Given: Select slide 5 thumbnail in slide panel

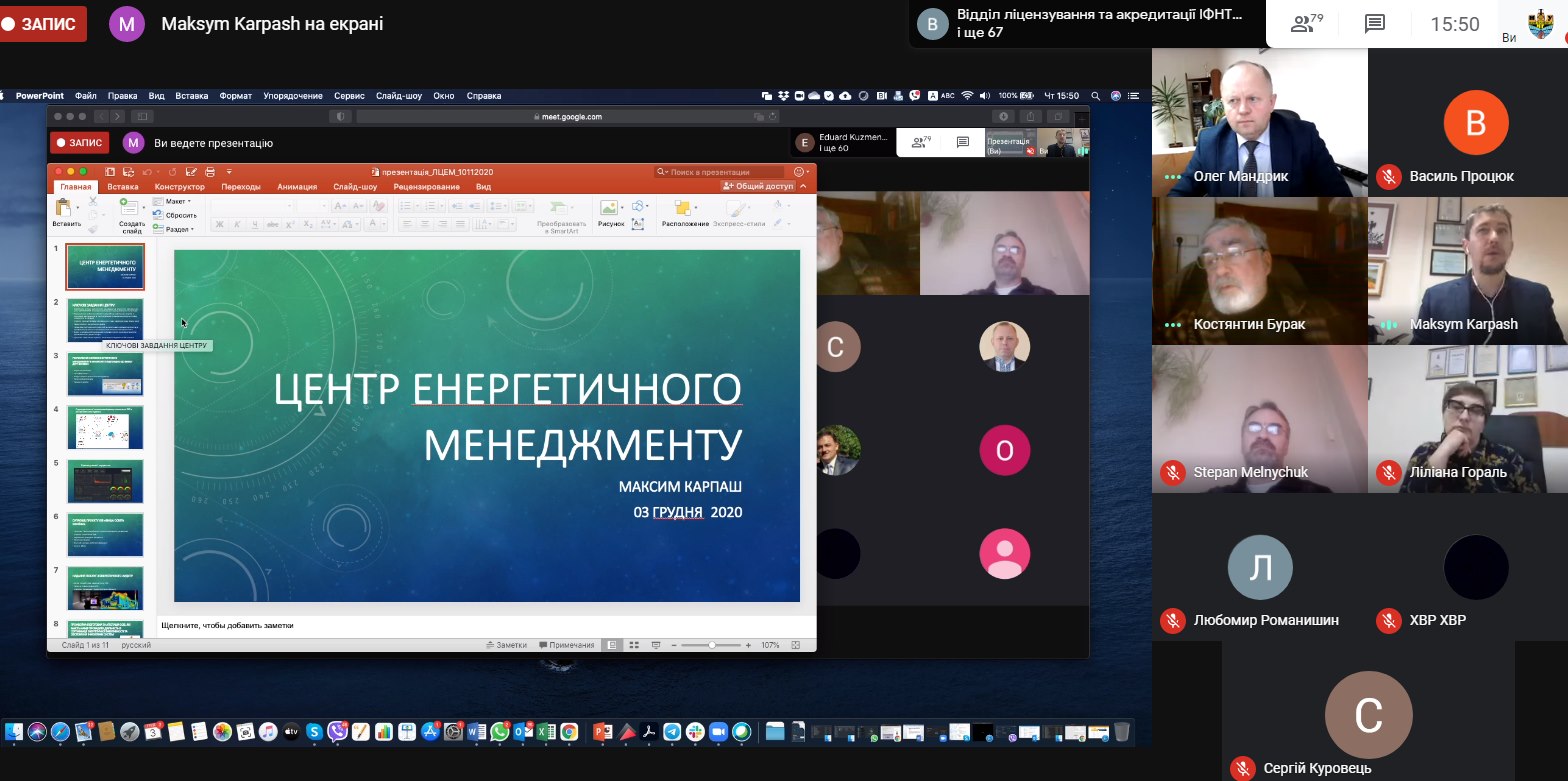Looking at the screenshot, I should [105, 481].
